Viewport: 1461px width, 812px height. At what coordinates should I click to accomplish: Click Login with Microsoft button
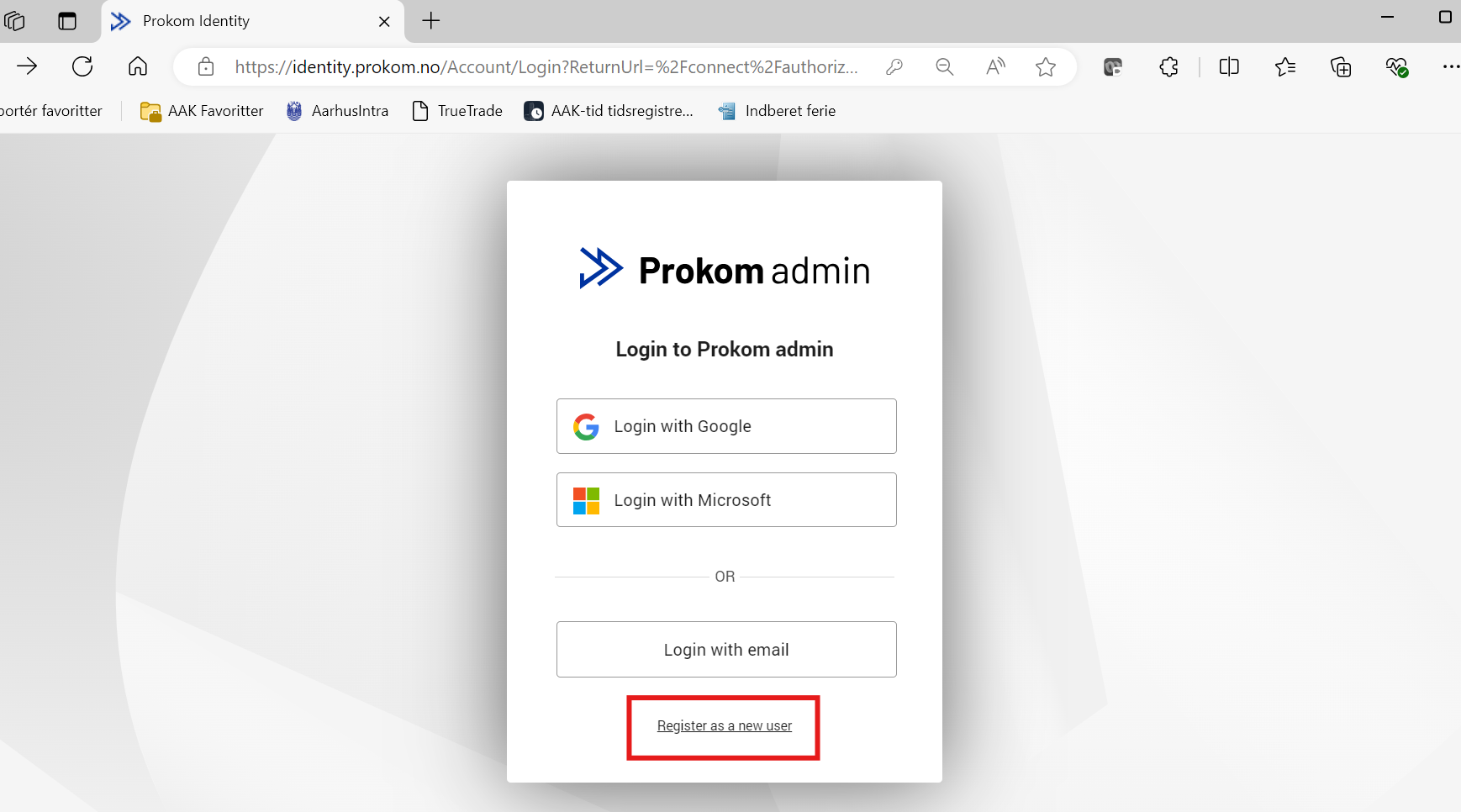(726, 500)
